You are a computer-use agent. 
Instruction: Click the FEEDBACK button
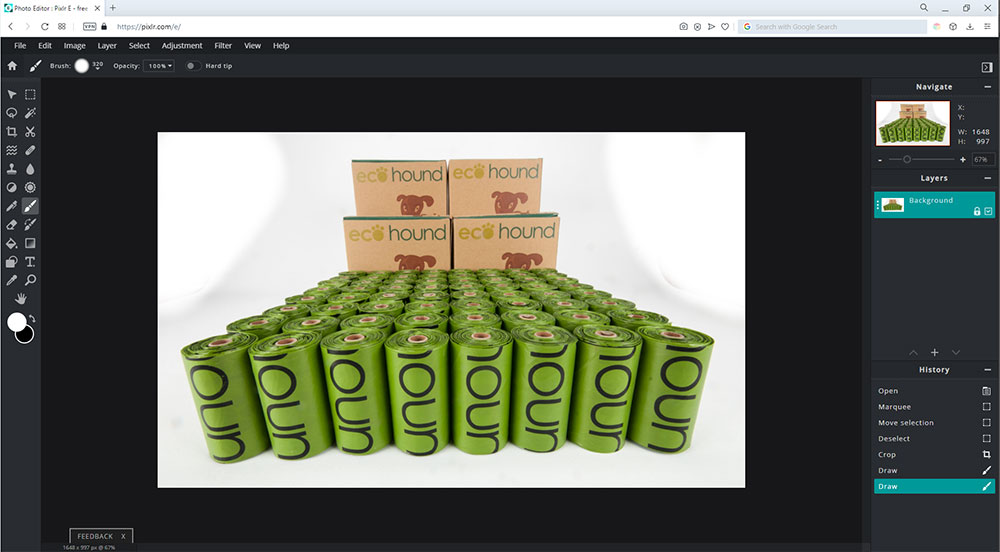95,536
